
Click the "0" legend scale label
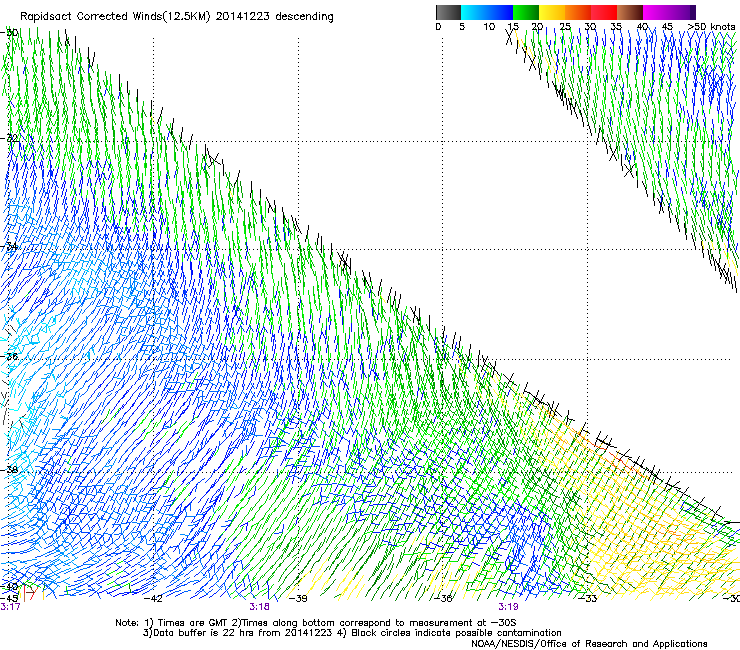click(x=438, y=27)
